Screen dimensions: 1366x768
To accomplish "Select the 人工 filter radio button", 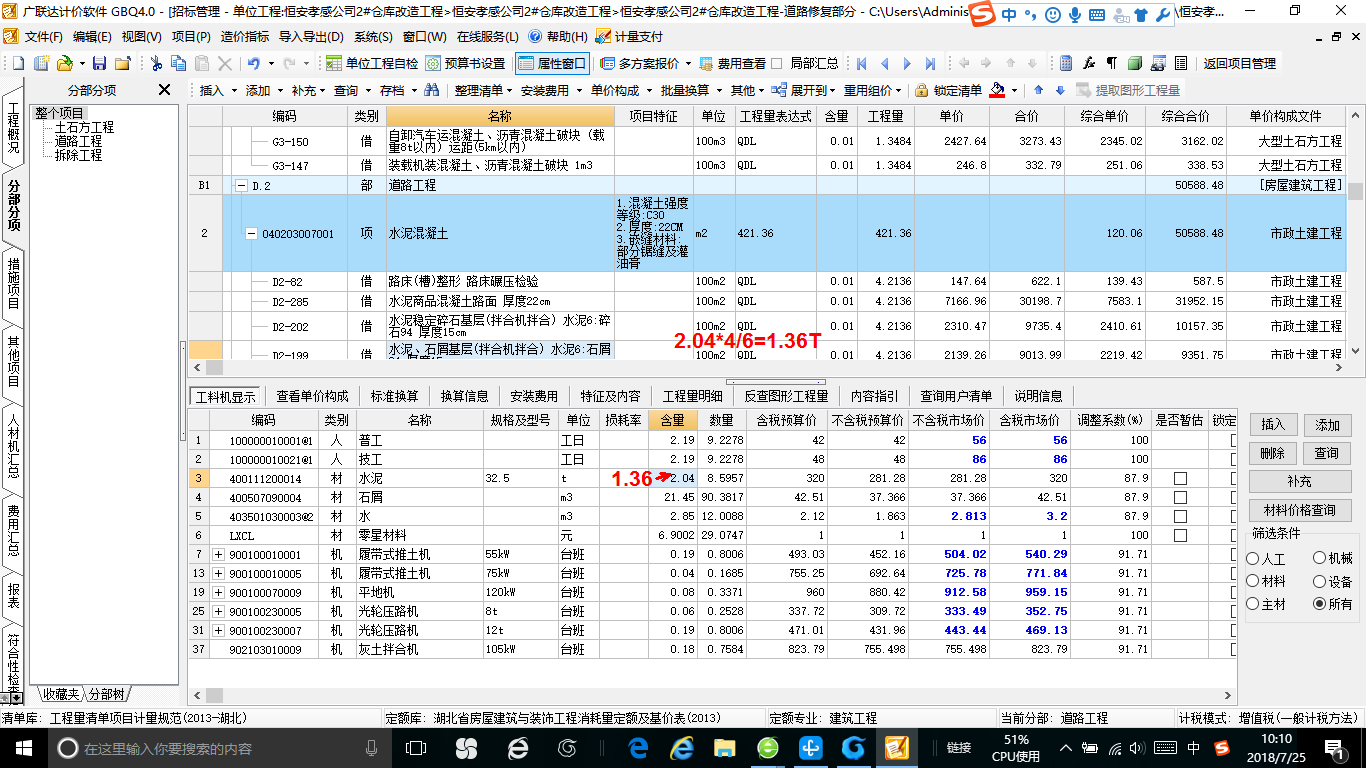I will 1253,559.
